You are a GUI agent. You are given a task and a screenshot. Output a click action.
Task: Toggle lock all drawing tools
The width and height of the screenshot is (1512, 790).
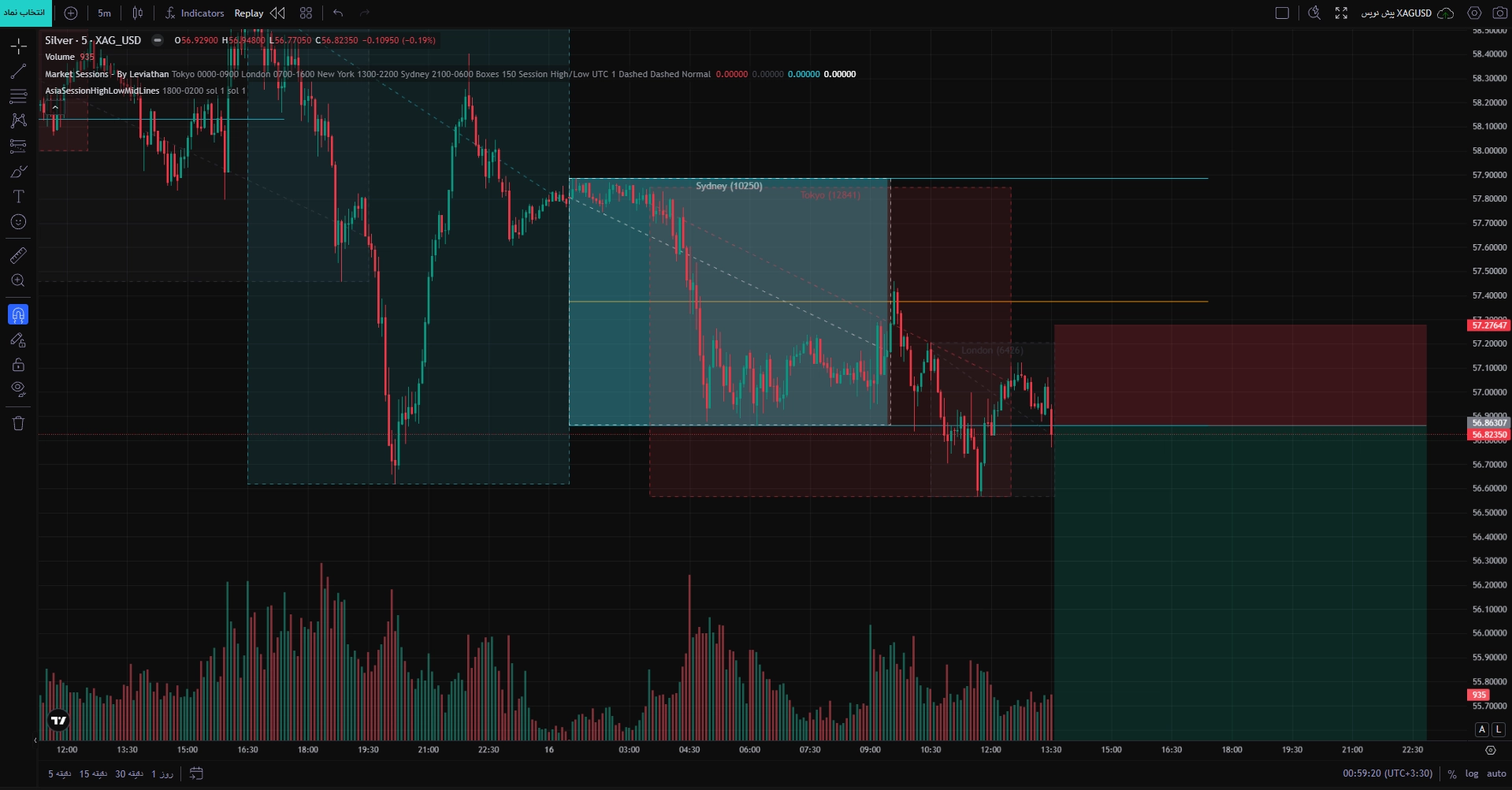click(x=18, y=365)
